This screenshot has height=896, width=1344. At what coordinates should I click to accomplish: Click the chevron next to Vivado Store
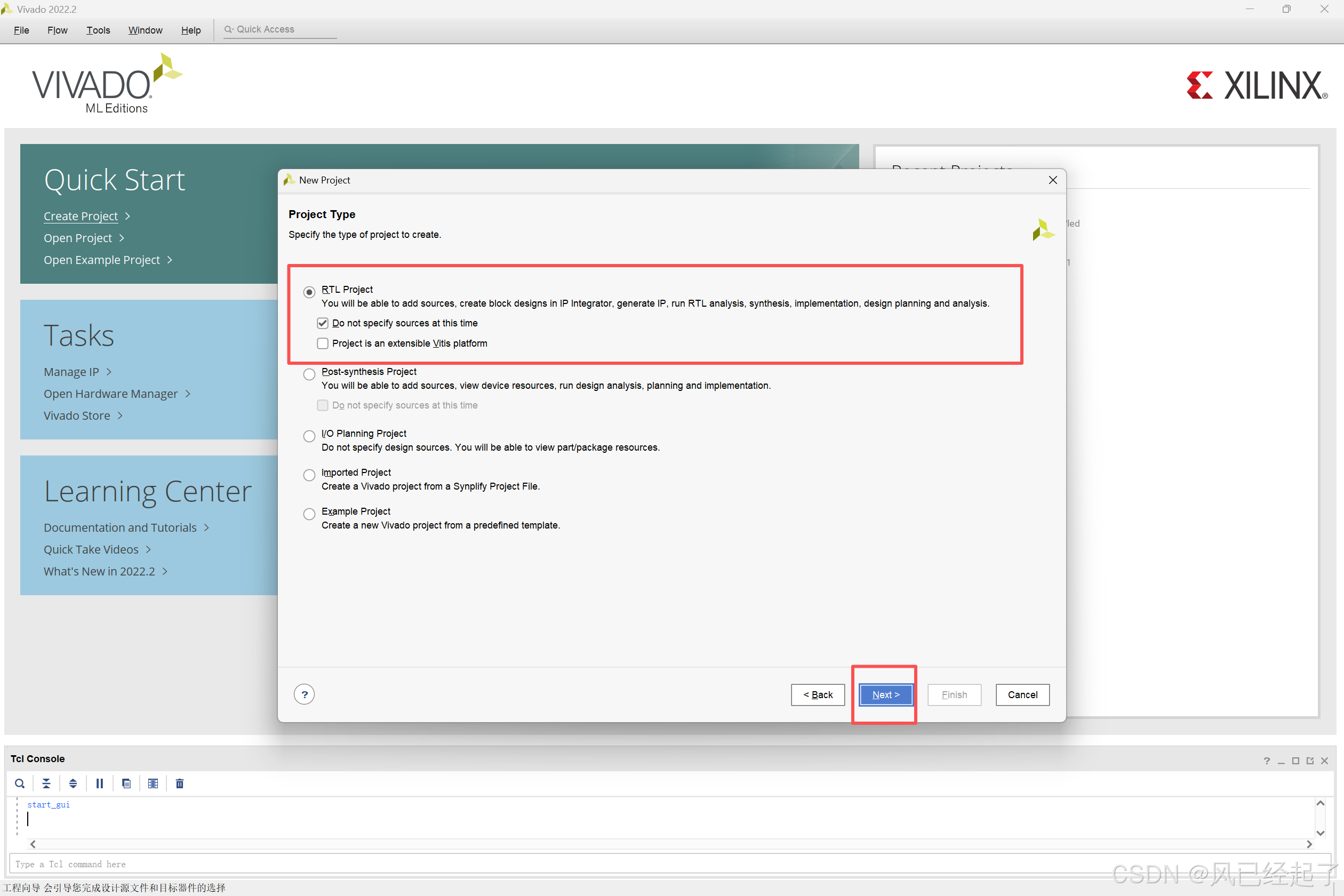tap(120, 415)
